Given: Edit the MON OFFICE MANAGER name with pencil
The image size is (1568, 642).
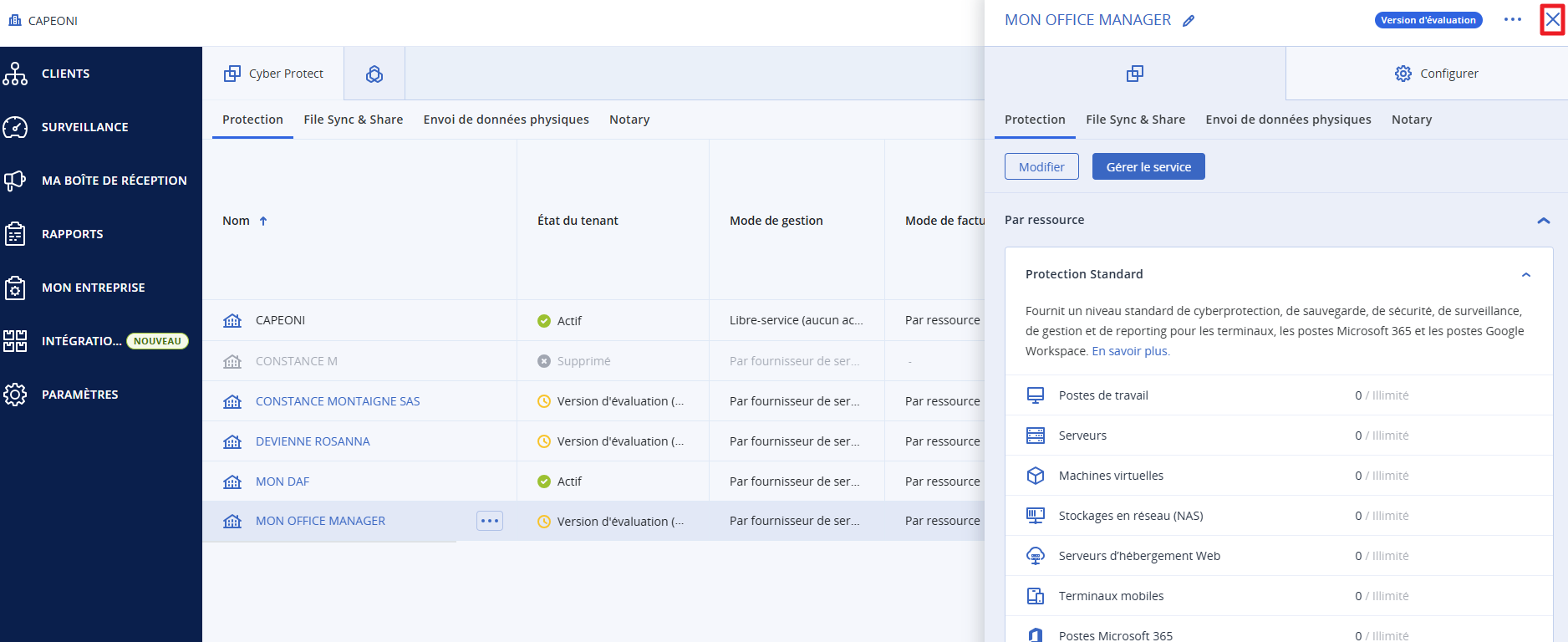Looking at the screenshot, I should [x=1189, y=21].
